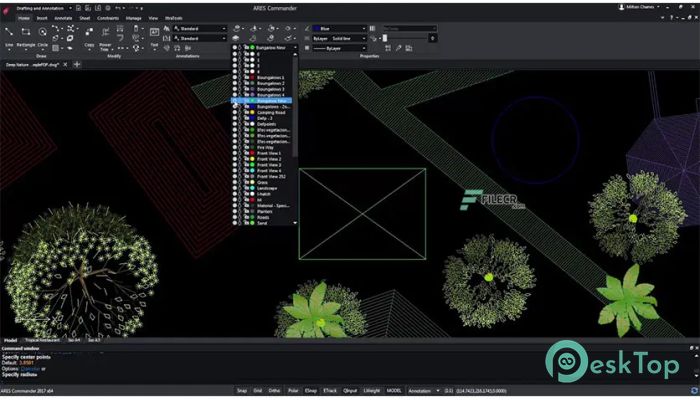Open the Constraints ribbon tab
This screenshot has height=400, width=700.
108,18
